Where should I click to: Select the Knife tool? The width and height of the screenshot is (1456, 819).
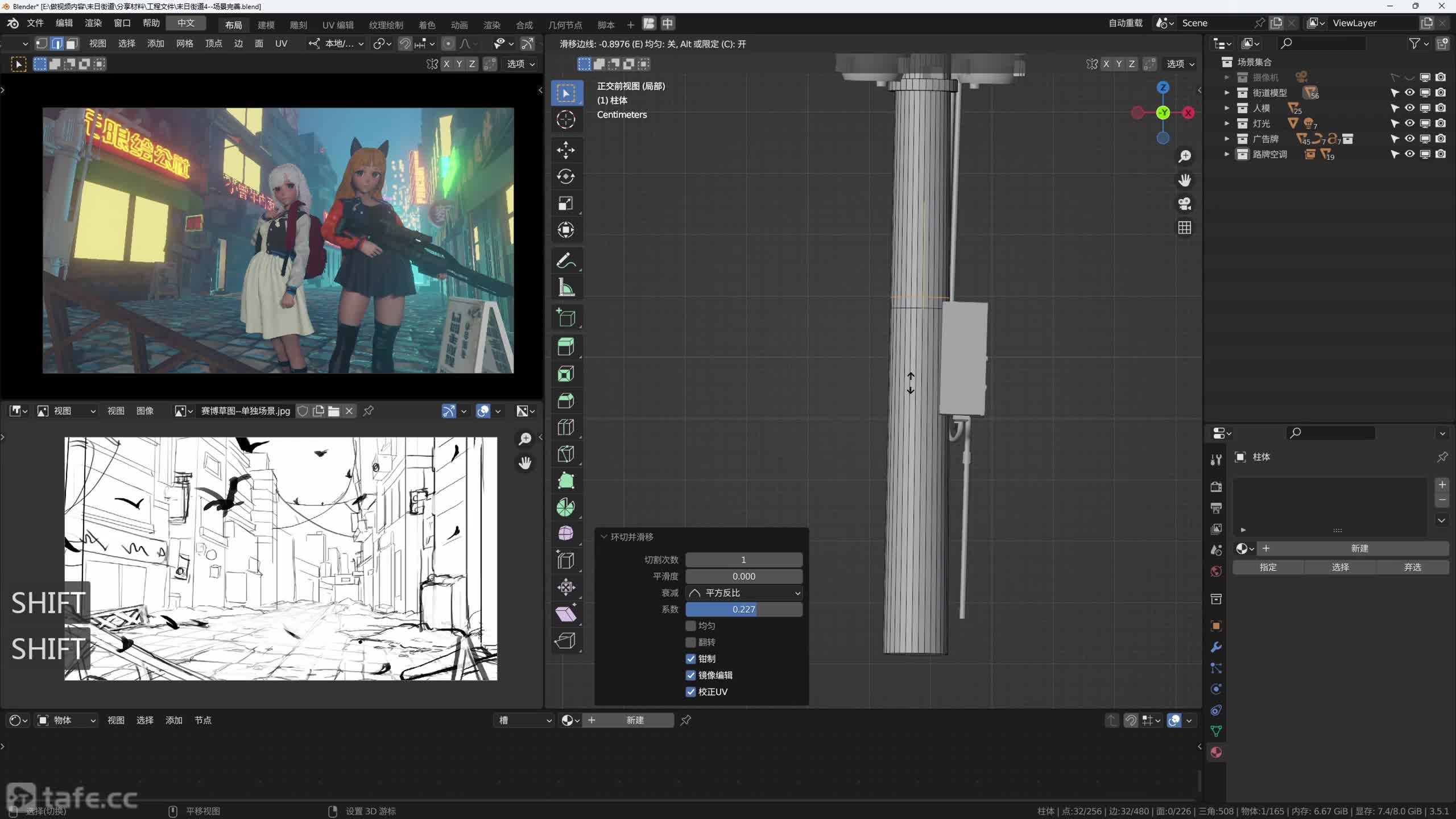pos(566,454)
